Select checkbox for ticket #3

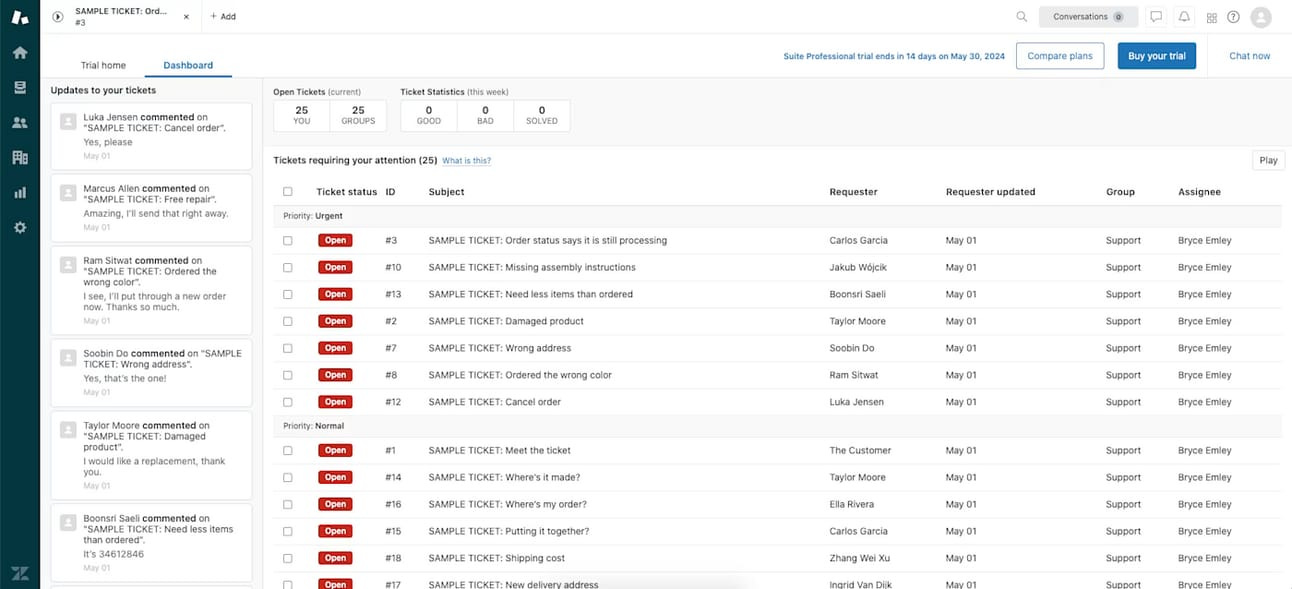click(x=288, y=241)
